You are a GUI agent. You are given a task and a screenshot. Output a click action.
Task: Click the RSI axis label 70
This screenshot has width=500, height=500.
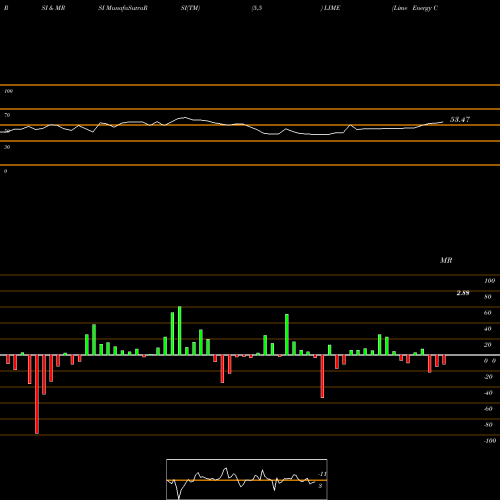click(x=7, y=115)
